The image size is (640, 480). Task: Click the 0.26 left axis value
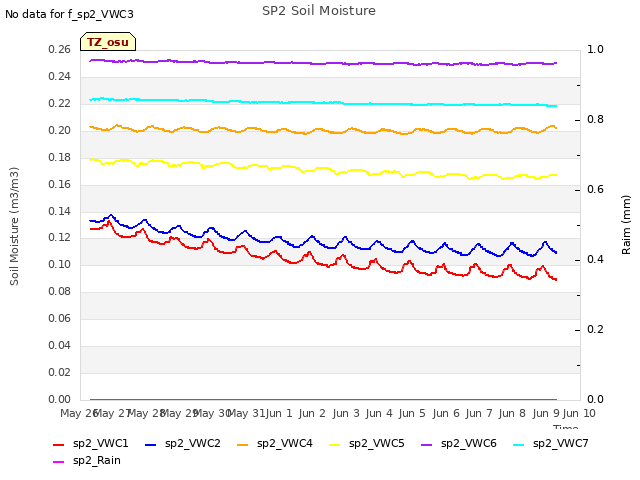click(60, 50)
